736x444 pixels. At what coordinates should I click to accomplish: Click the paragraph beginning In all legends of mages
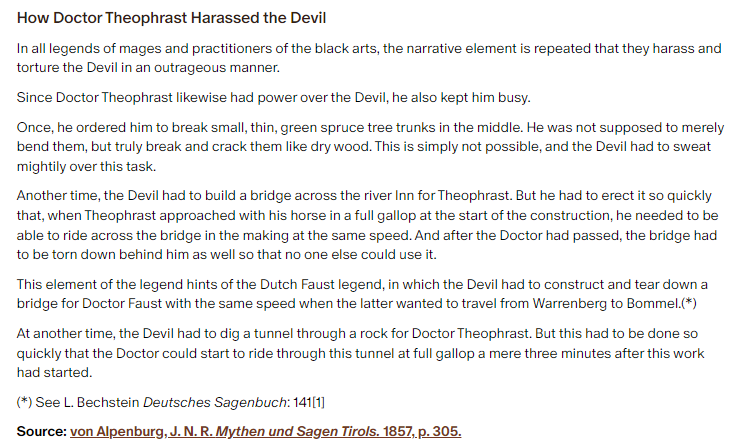click(369, 58)
